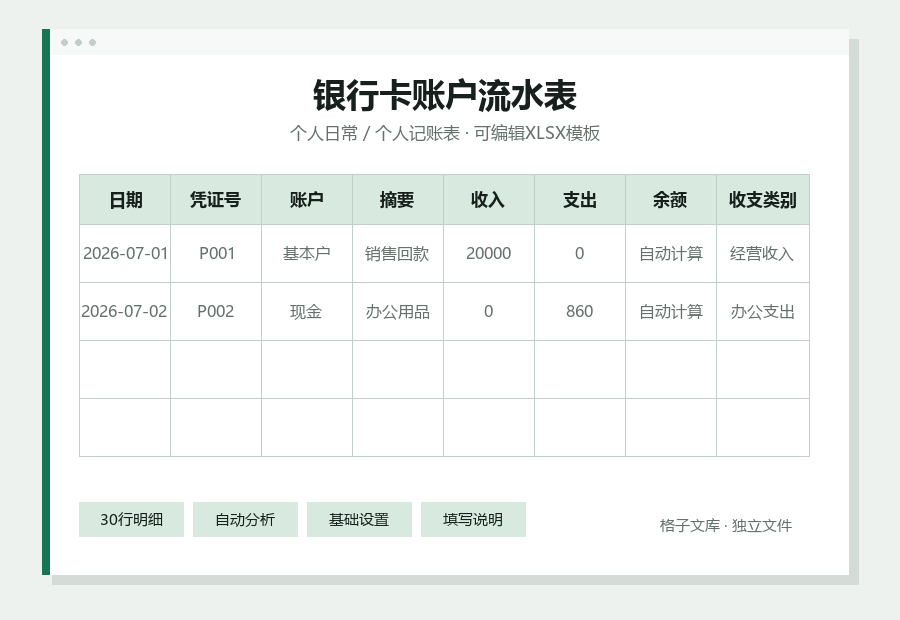
Task: Select the 支出 column header
Action: click(580, 200)
